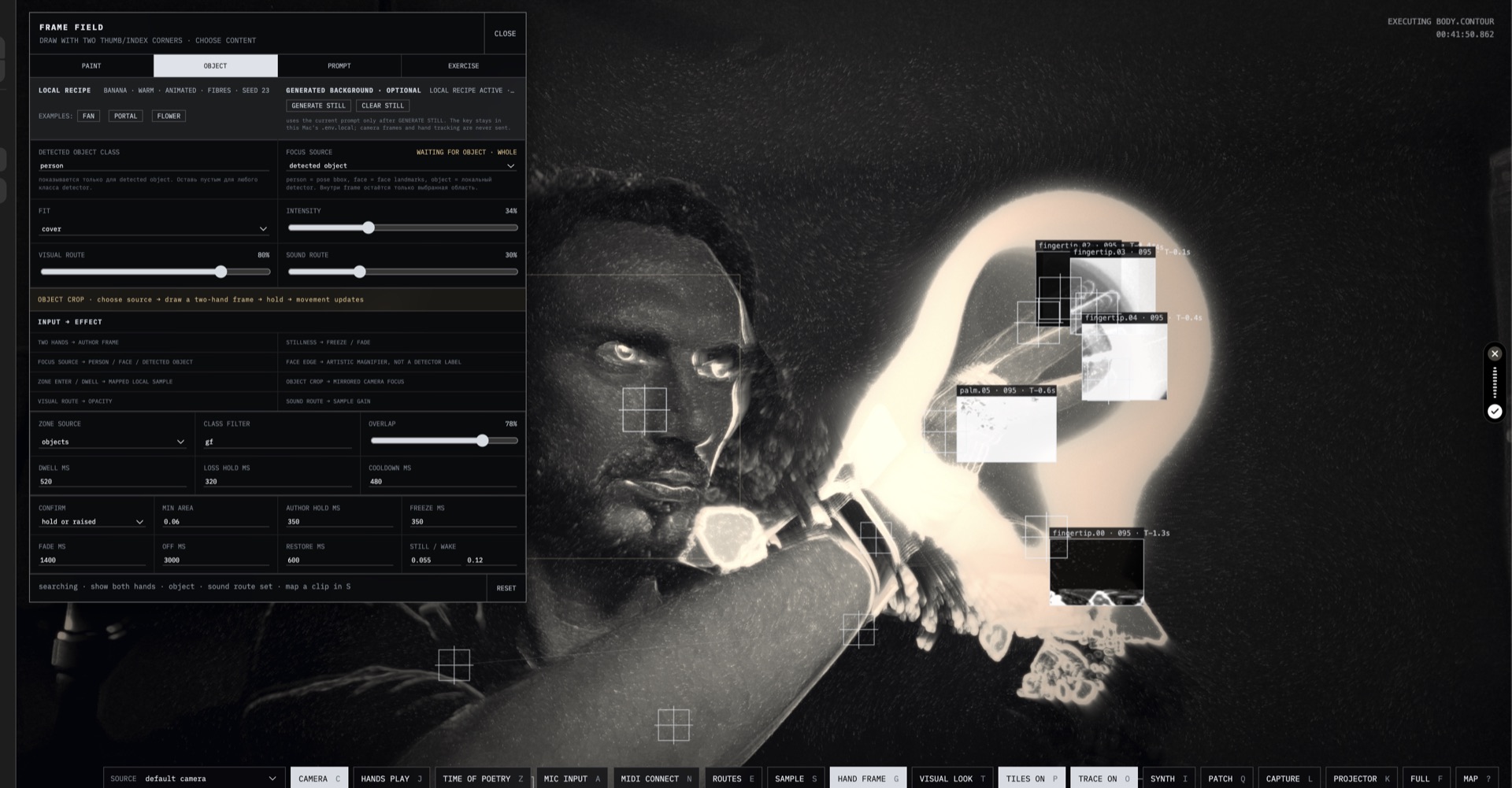Click the checkmark icon in the side pill widget
Image resolution: width=1512 pixels, height=788 pixels.
point(1494,411)
